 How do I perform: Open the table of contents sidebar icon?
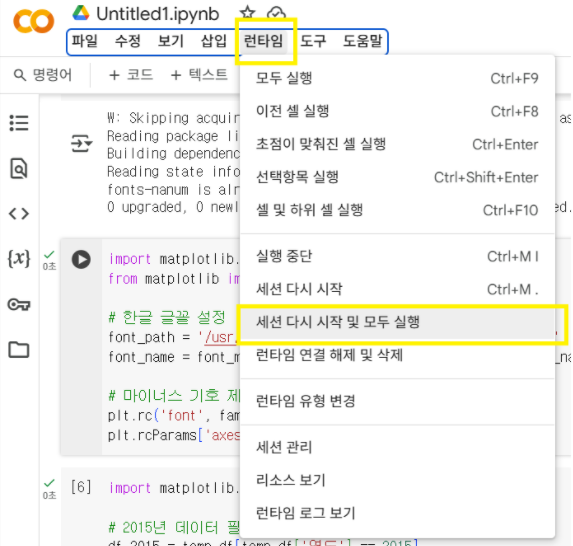click(x=19, y=123)
